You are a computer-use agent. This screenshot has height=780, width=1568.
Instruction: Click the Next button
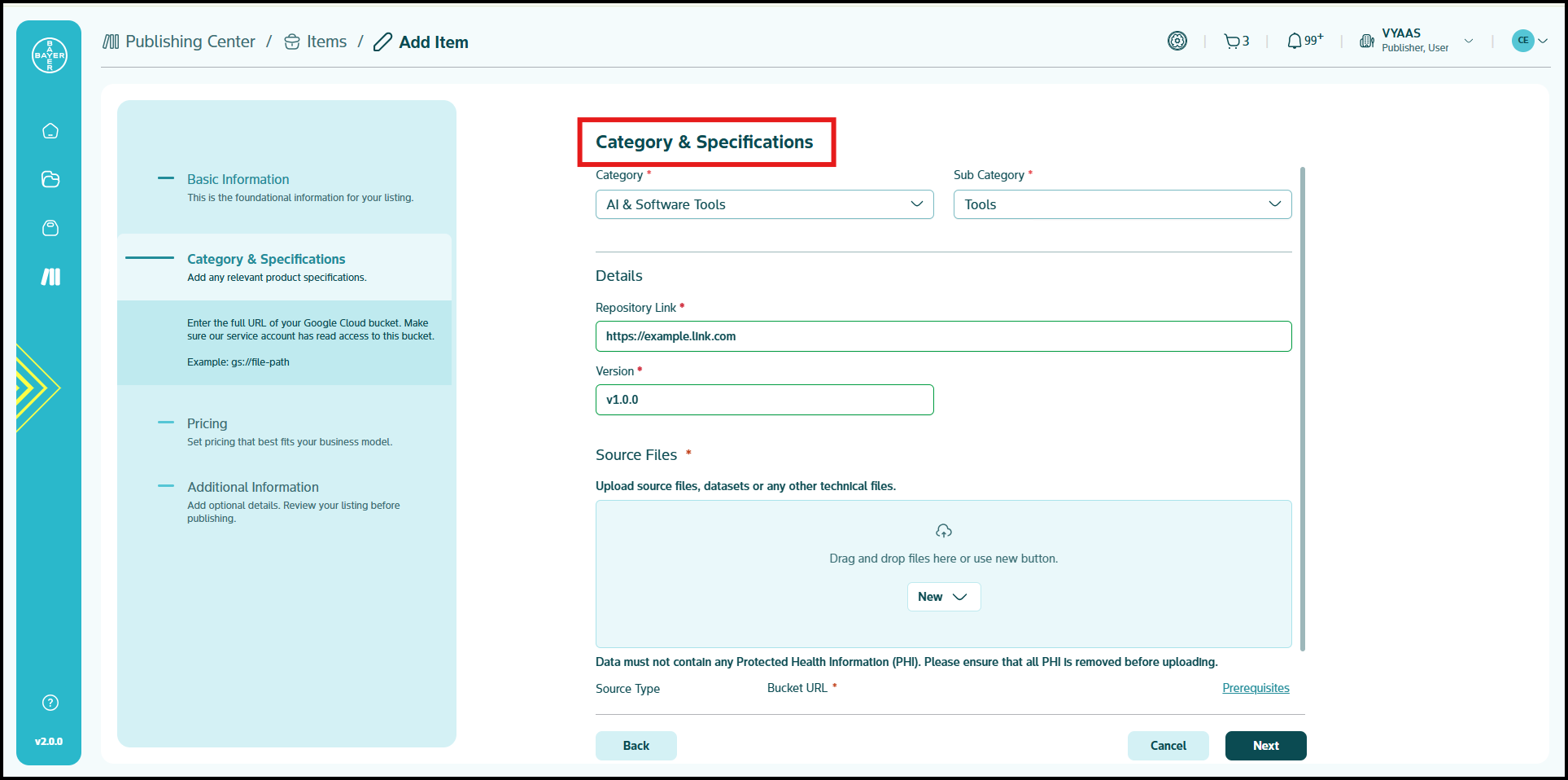(1265, 746)
